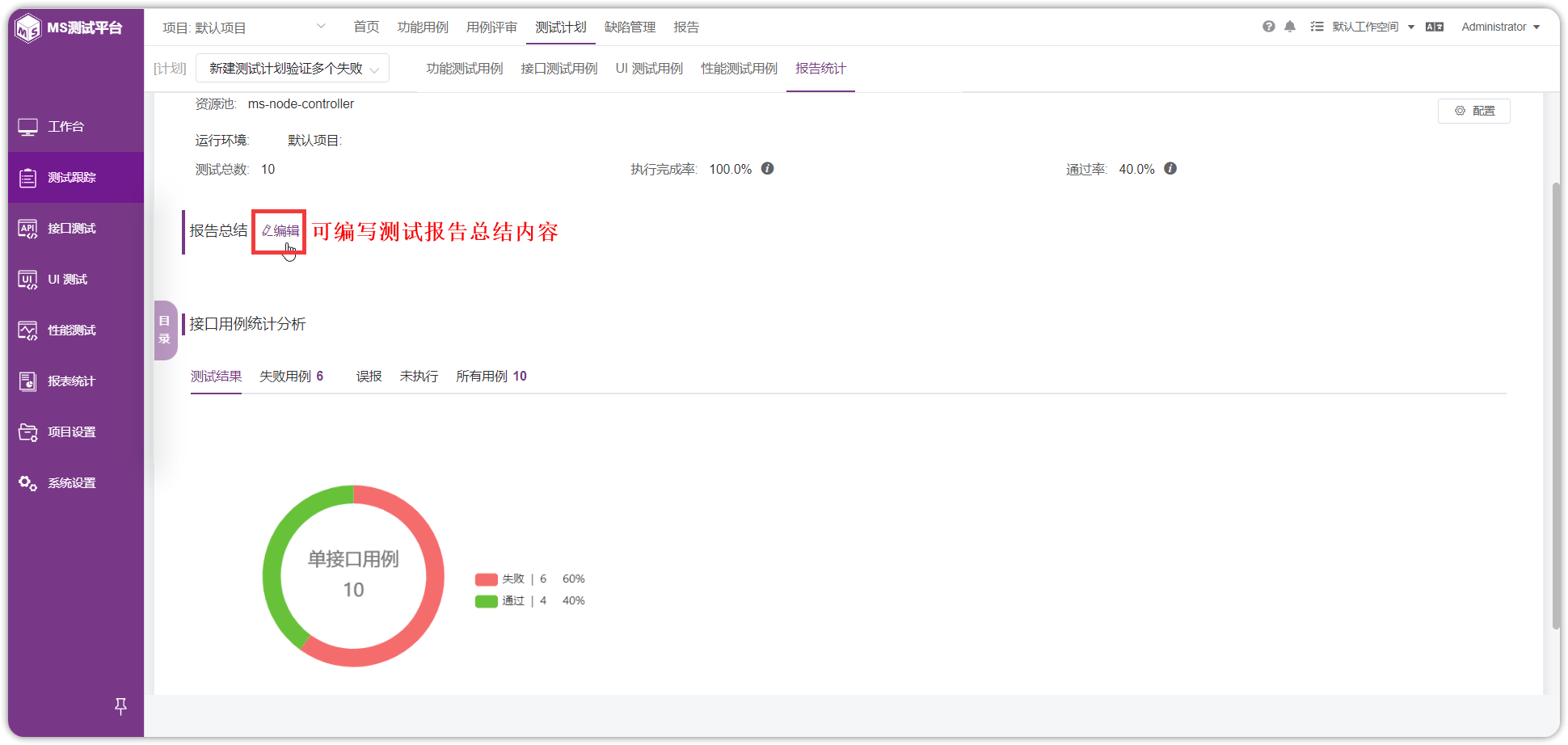This screenshot has height=745, width=1568.
Task: Click the vertical page scrollbar
Action: click(1556, 406)
